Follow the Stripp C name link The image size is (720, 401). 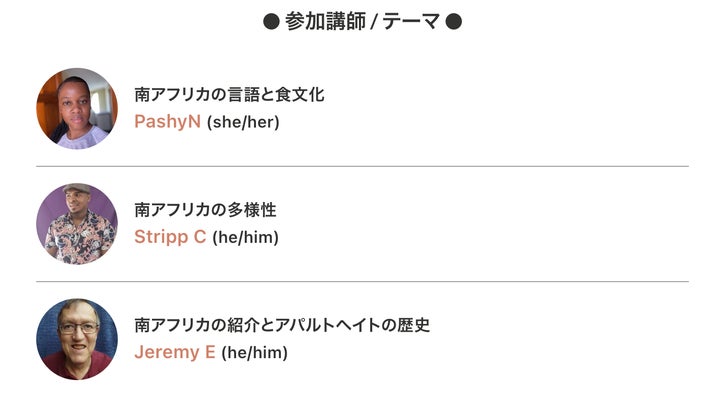coord(170,237)
